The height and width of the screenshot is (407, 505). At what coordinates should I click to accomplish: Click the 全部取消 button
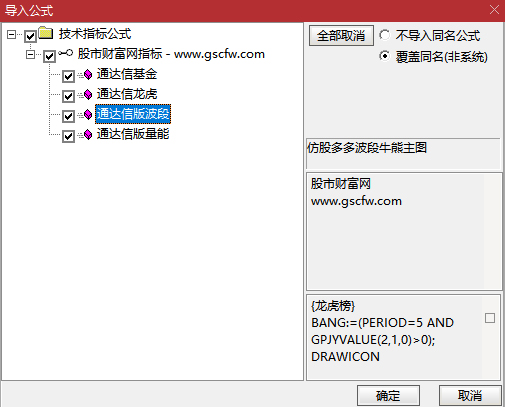click(x=341, y=35)
